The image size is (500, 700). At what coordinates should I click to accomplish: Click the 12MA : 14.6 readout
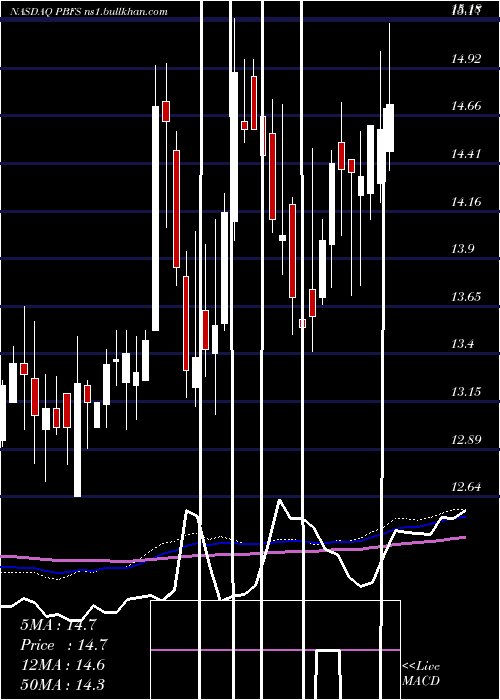tap(63, 664)
